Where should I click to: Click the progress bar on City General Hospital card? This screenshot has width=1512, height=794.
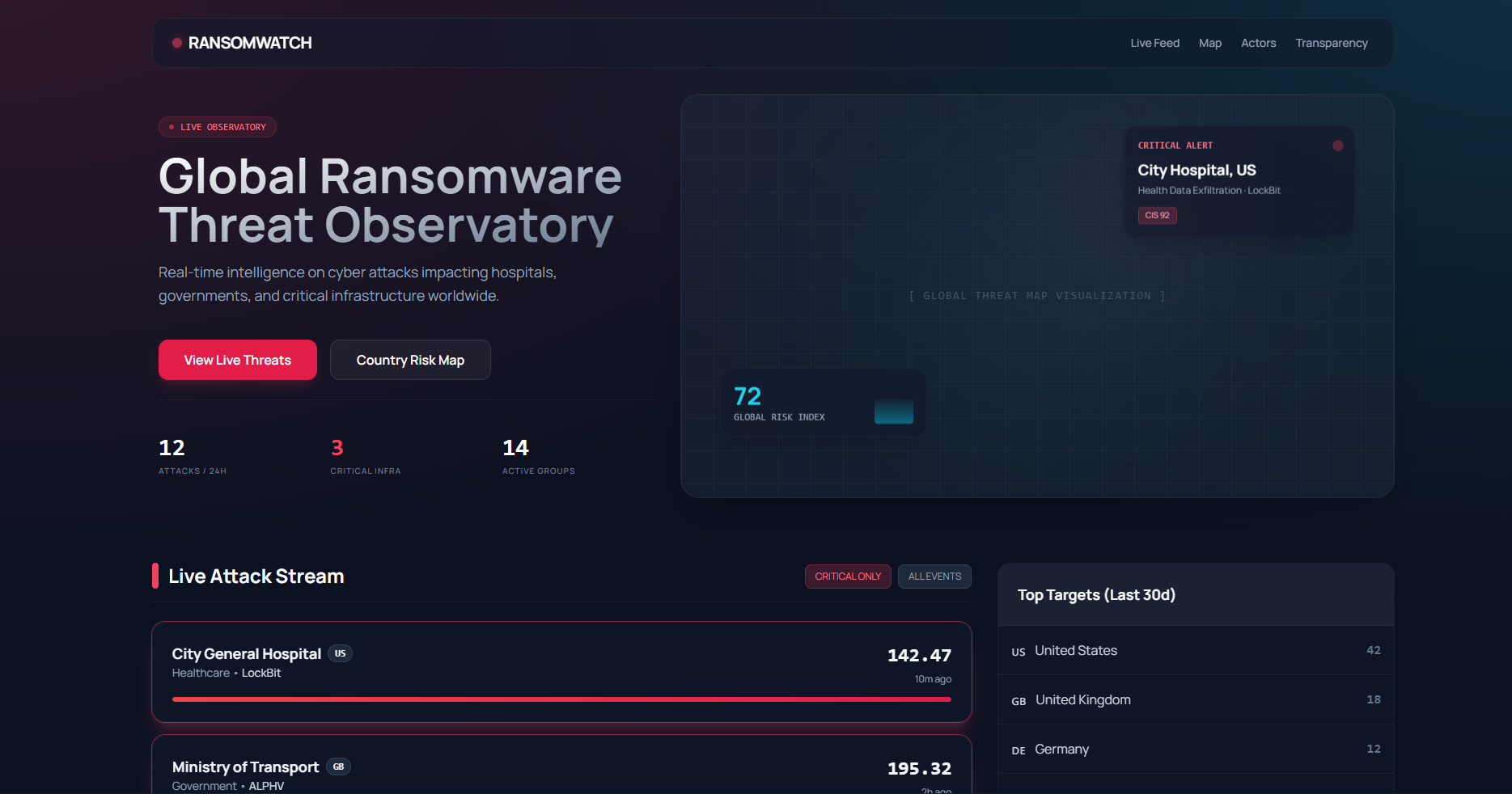click(x=561, y=699)
